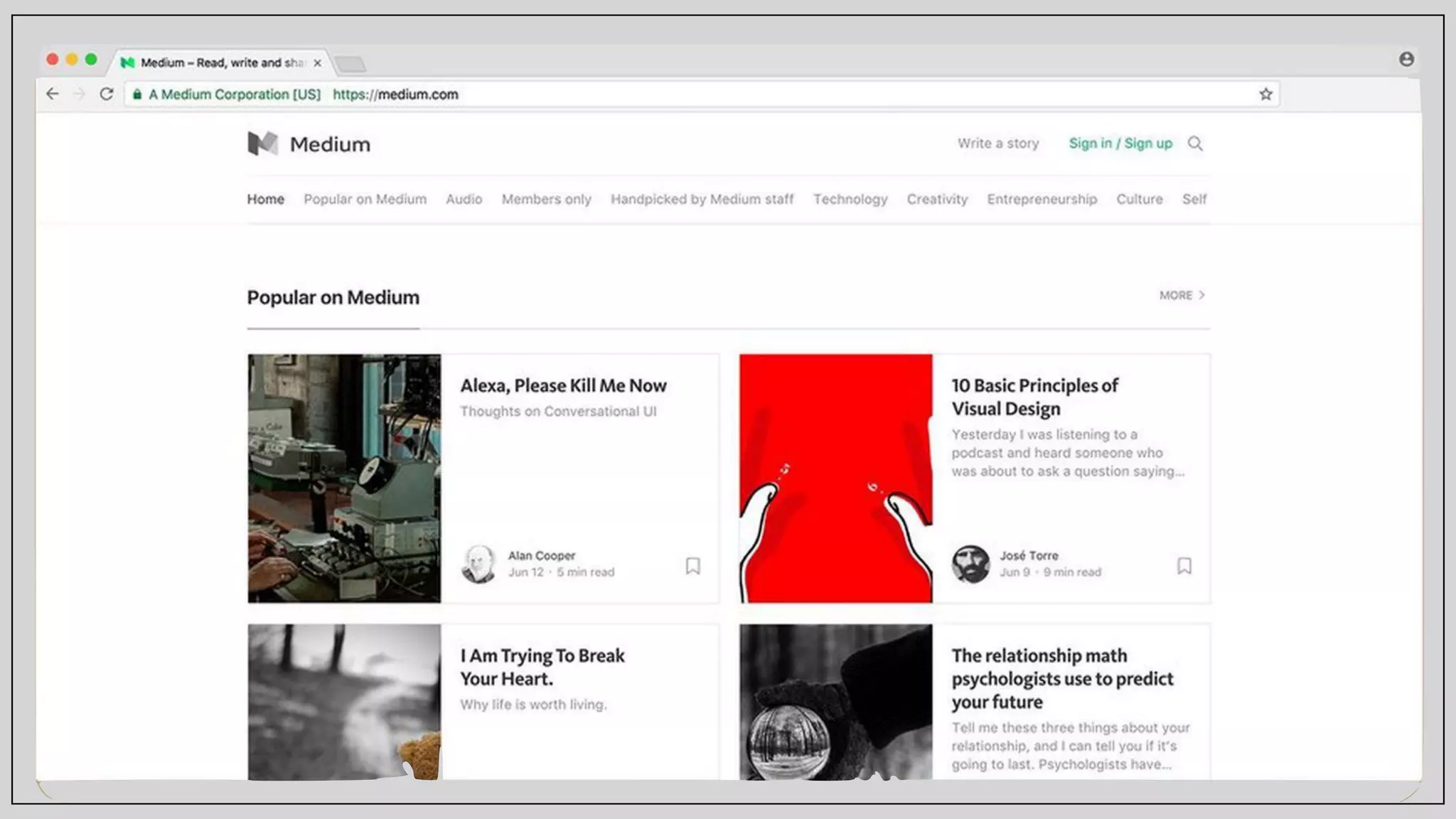
Task: Click the search magnifier icon
Action: (1195, 144)
